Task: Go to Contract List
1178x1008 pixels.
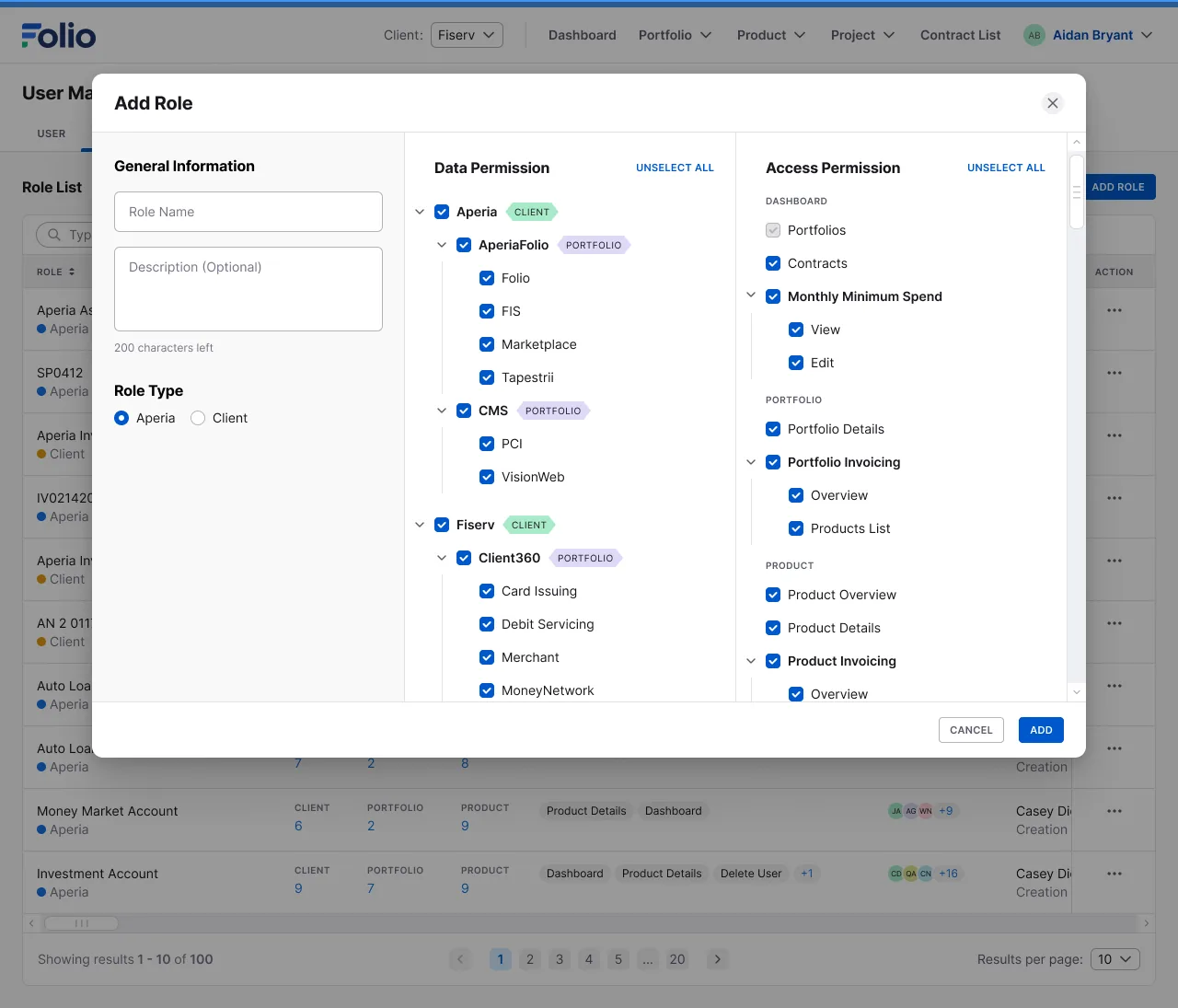Action: pyautogui.click(x=961, y=35)
